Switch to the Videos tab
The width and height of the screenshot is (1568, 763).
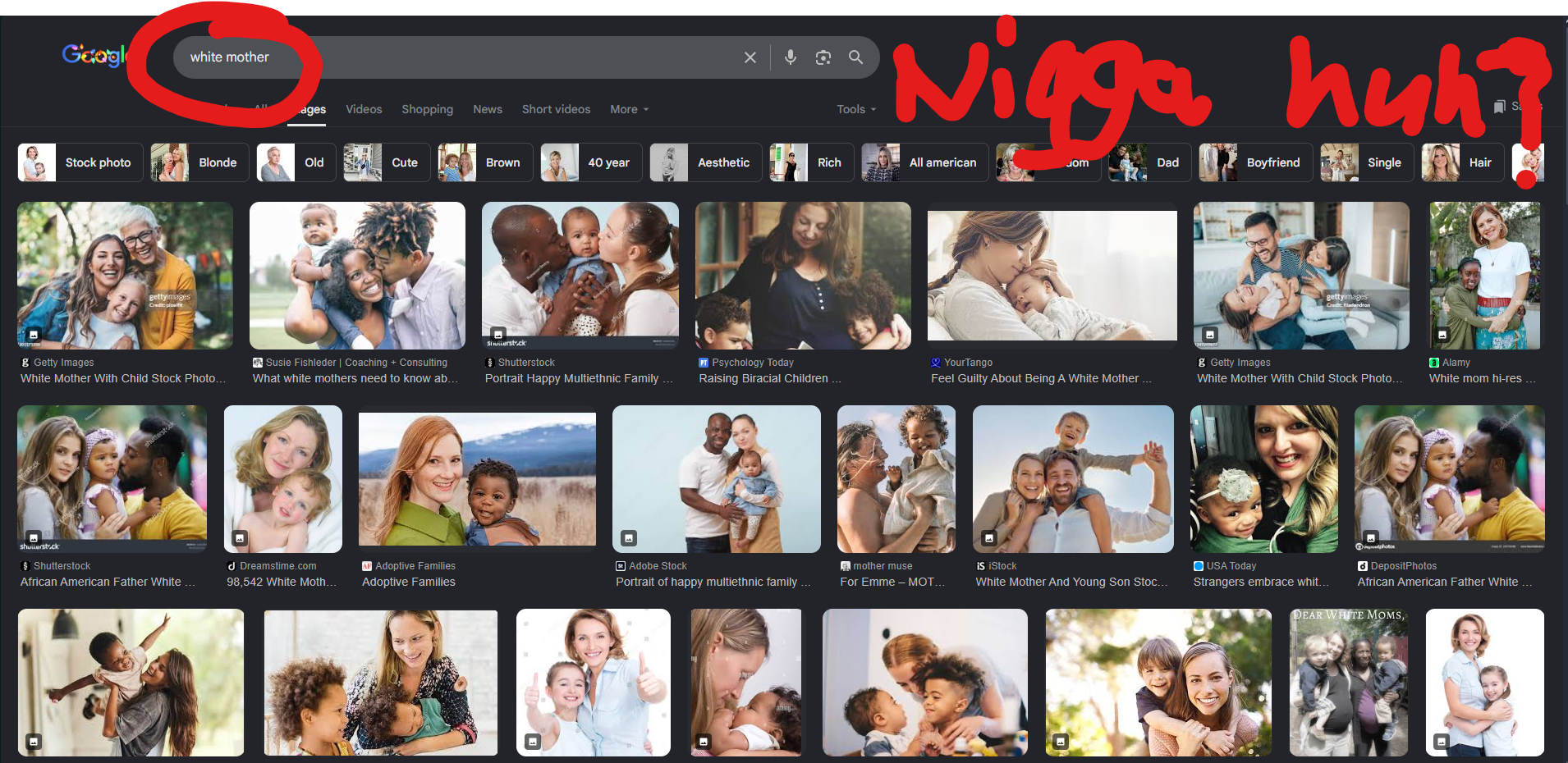[364, 109]
